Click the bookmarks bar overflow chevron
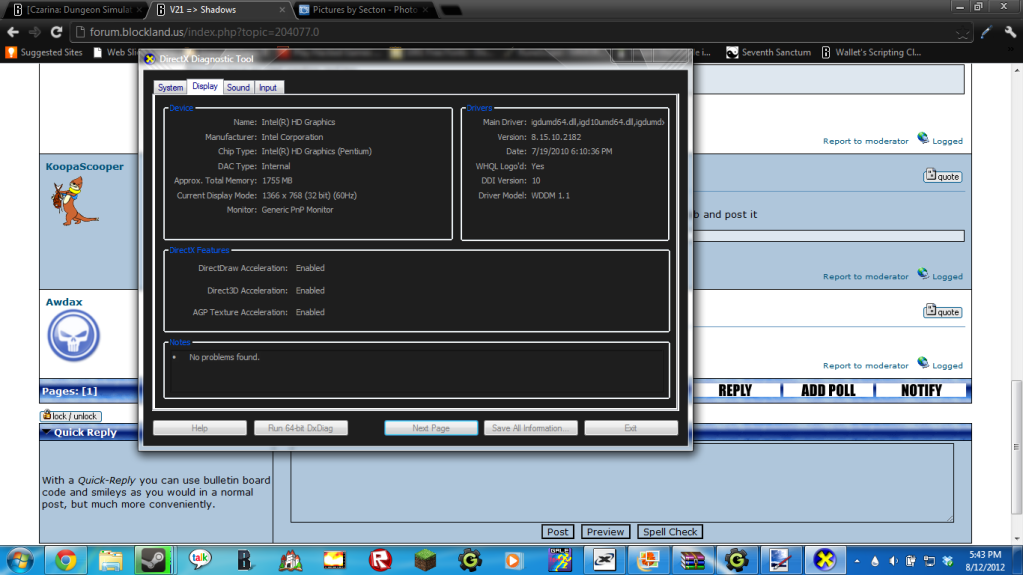Image resolution: width=1023 pixels, height=575 pixels. point(1011,50)
